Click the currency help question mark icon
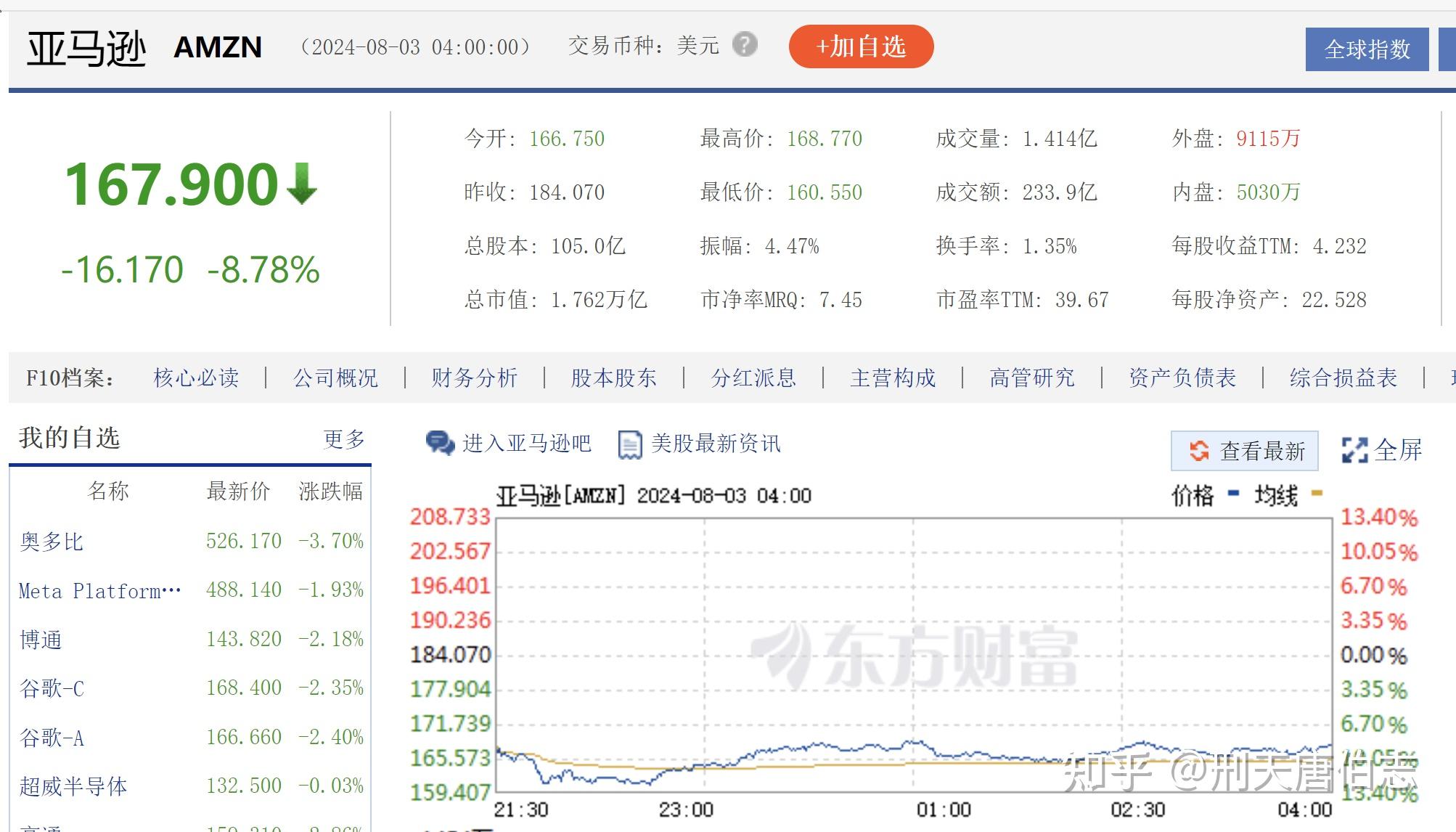This screenshot has height=832, width=1456. click(x=745, y=45)
